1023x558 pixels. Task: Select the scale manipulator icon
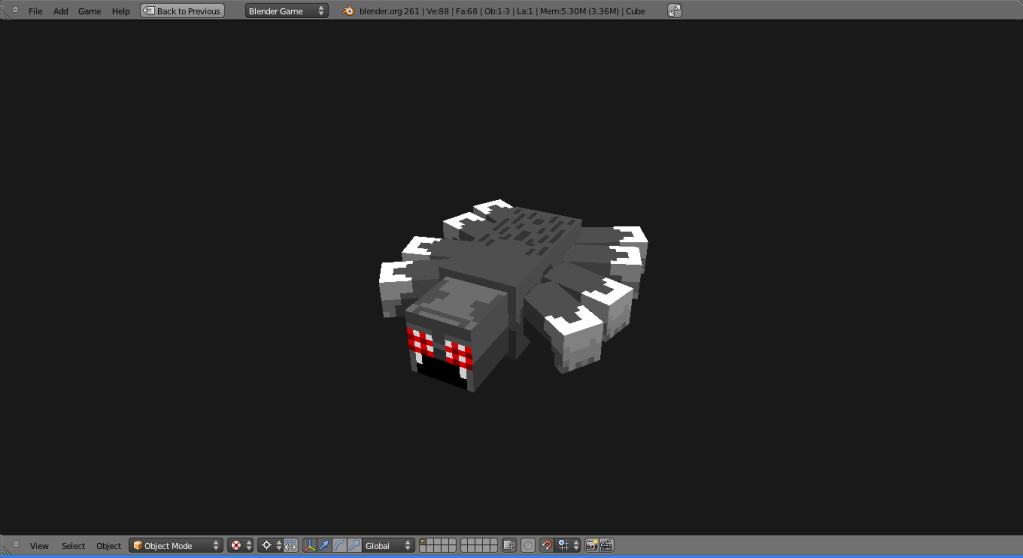click(x=354, y=546)
